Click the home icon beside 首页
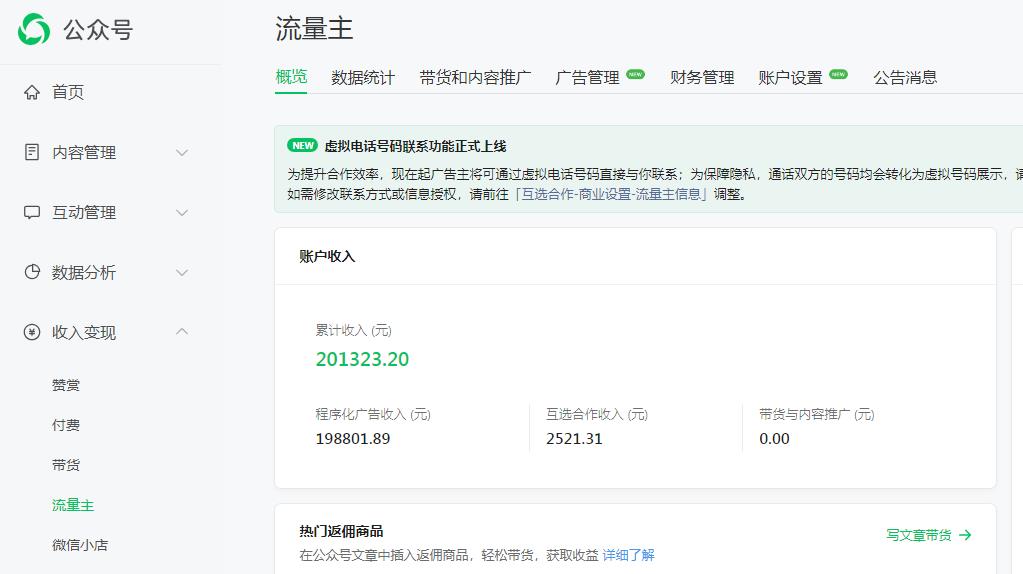Image resolution: width=1023 pixels, height=574 pixels. tap(32, 92)
